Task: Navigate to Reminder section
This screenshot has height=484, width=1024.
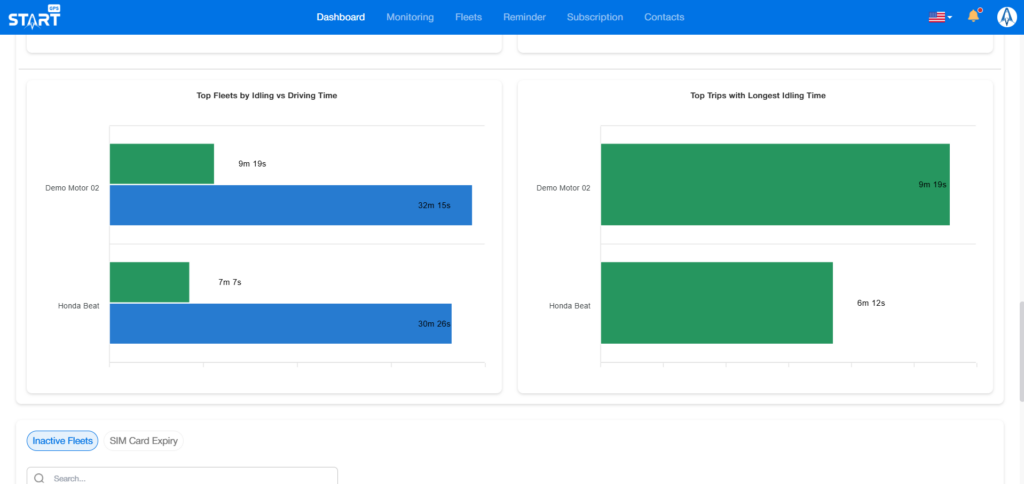Action: pos(524,17)
